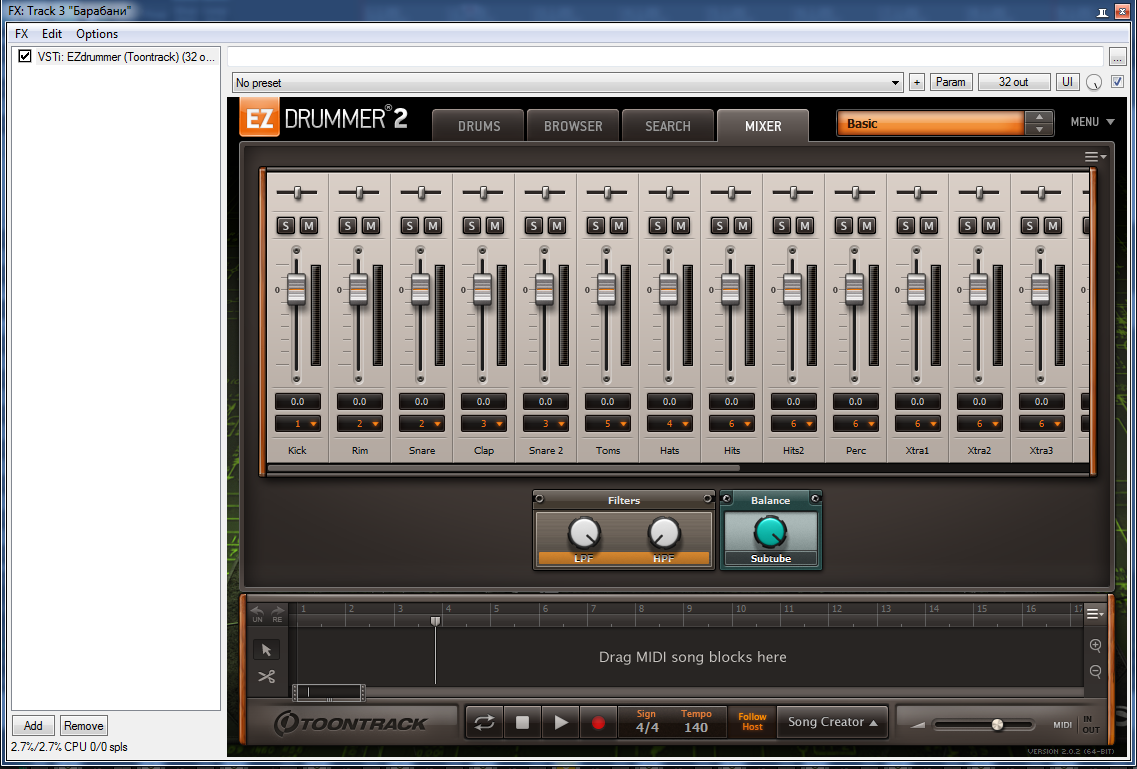Click the Kick channel volume fader
This screenshot has width=1137, height=769.
(297, 288)
